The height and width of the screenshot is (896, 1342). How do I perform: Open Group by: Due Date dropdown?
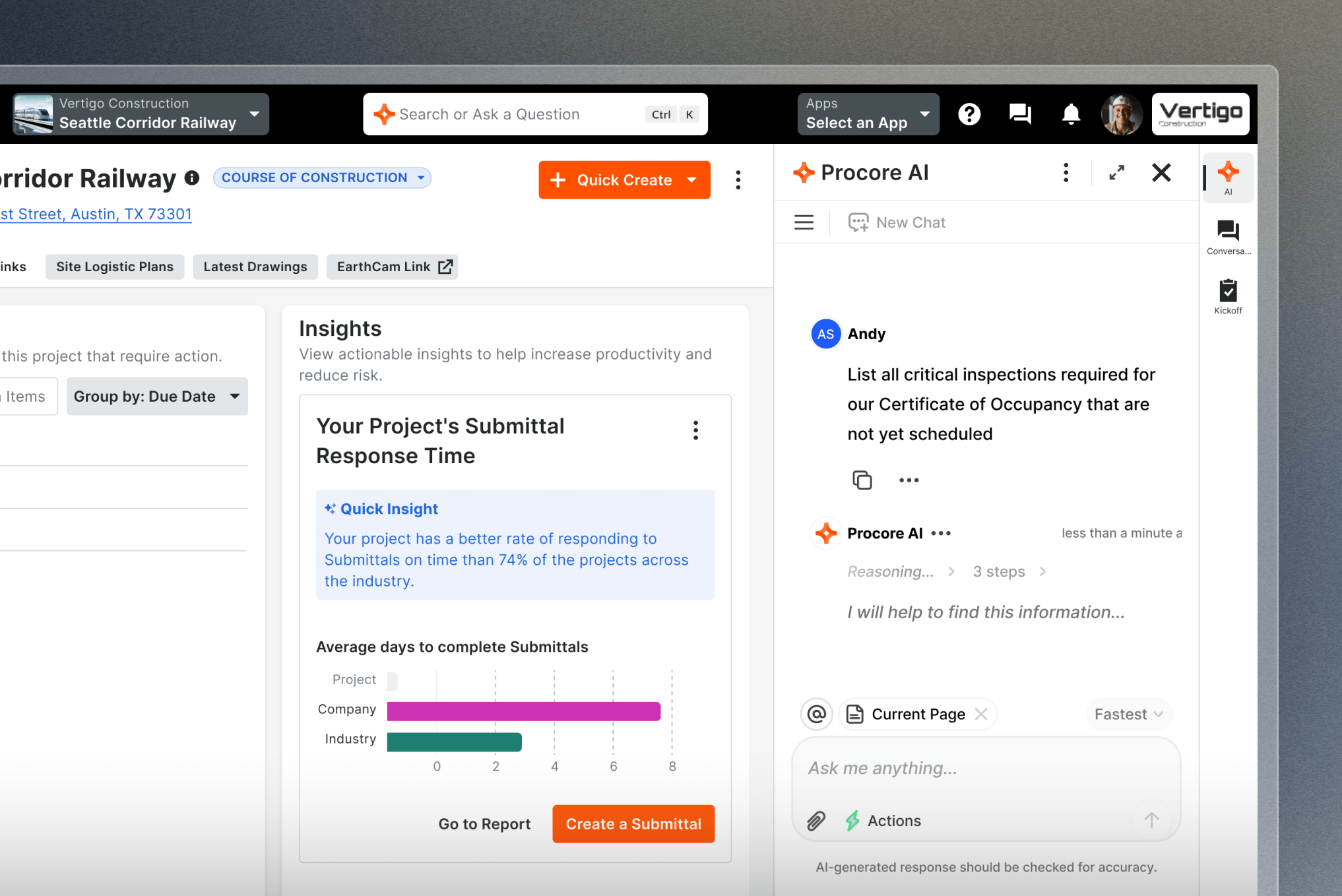tap(157, 397)
